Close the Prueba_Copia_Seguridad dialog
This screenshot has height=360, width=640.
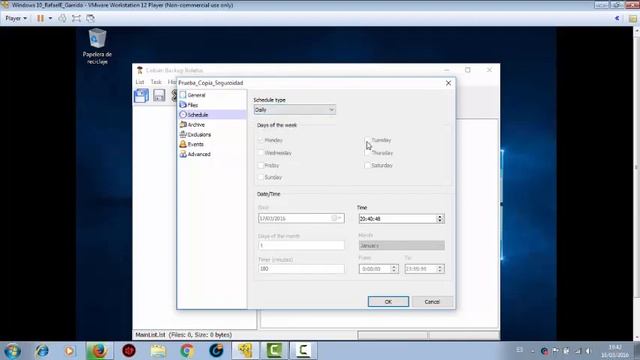(449, 83)
